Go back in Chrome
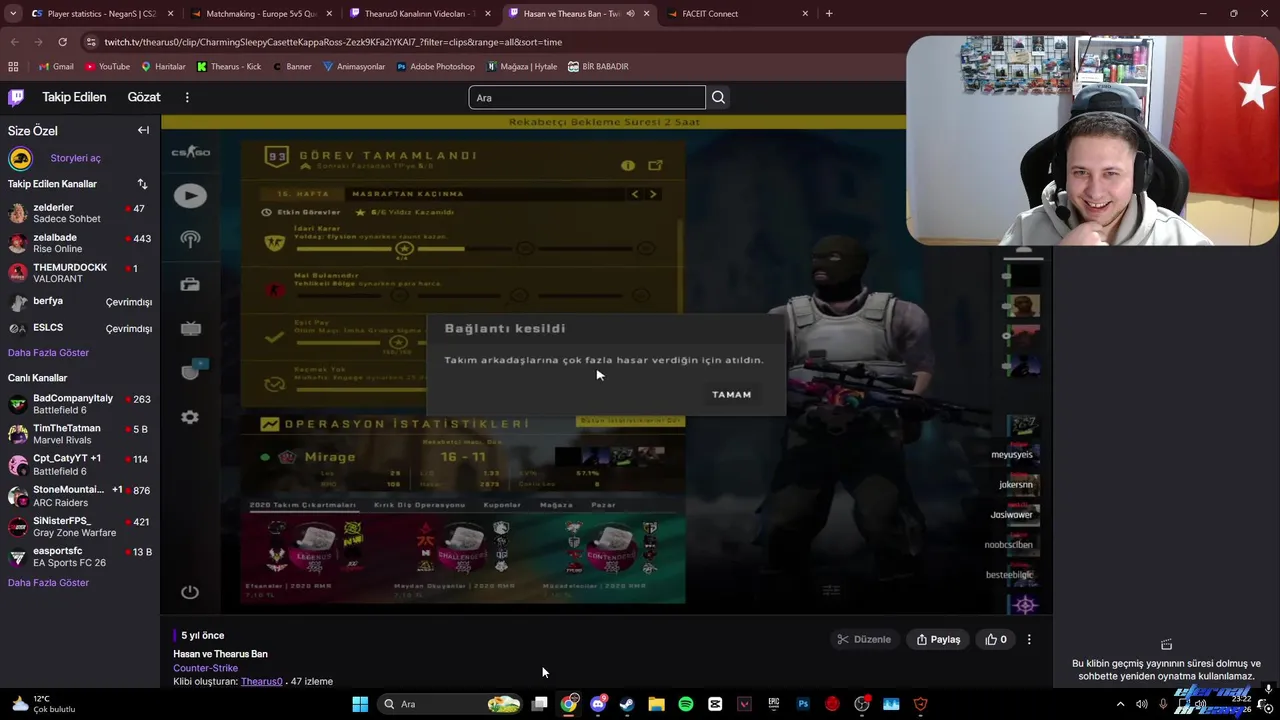Image resolution: width=1280 pixels, height=720 pixels. 14,42
